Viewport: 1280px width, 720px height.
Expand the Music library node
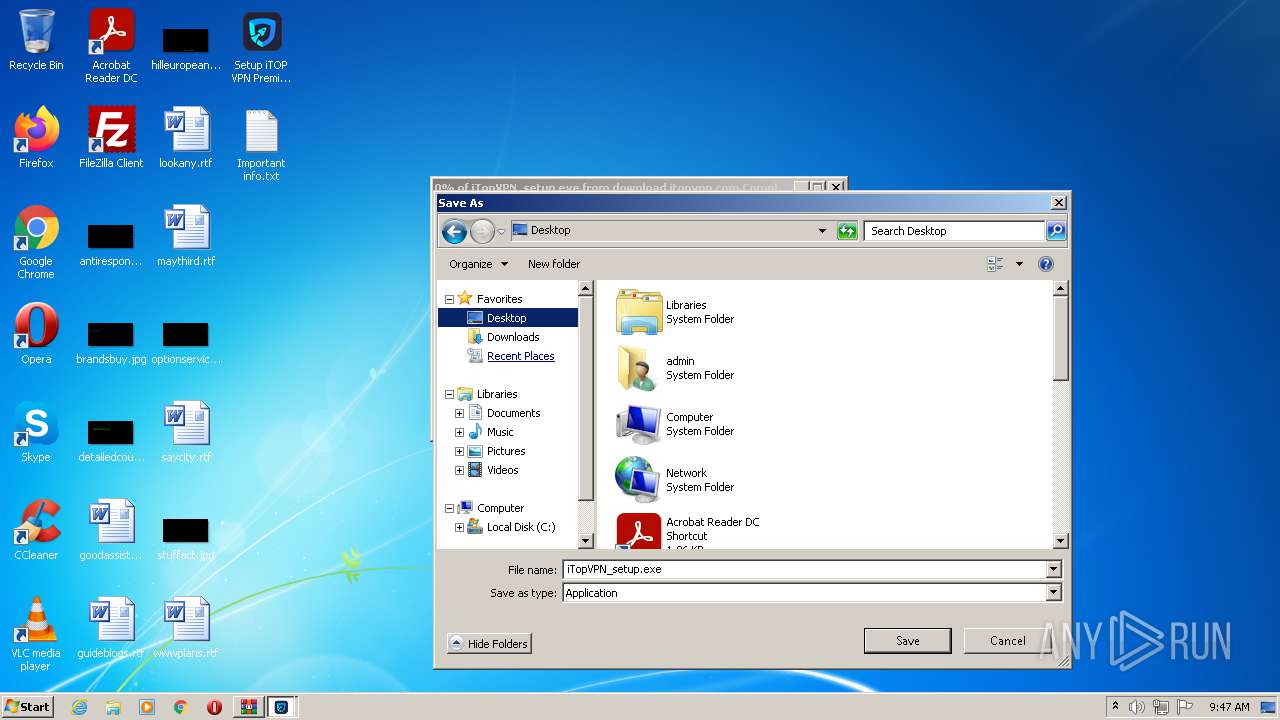pyautogui.click(x=459, y=432)
